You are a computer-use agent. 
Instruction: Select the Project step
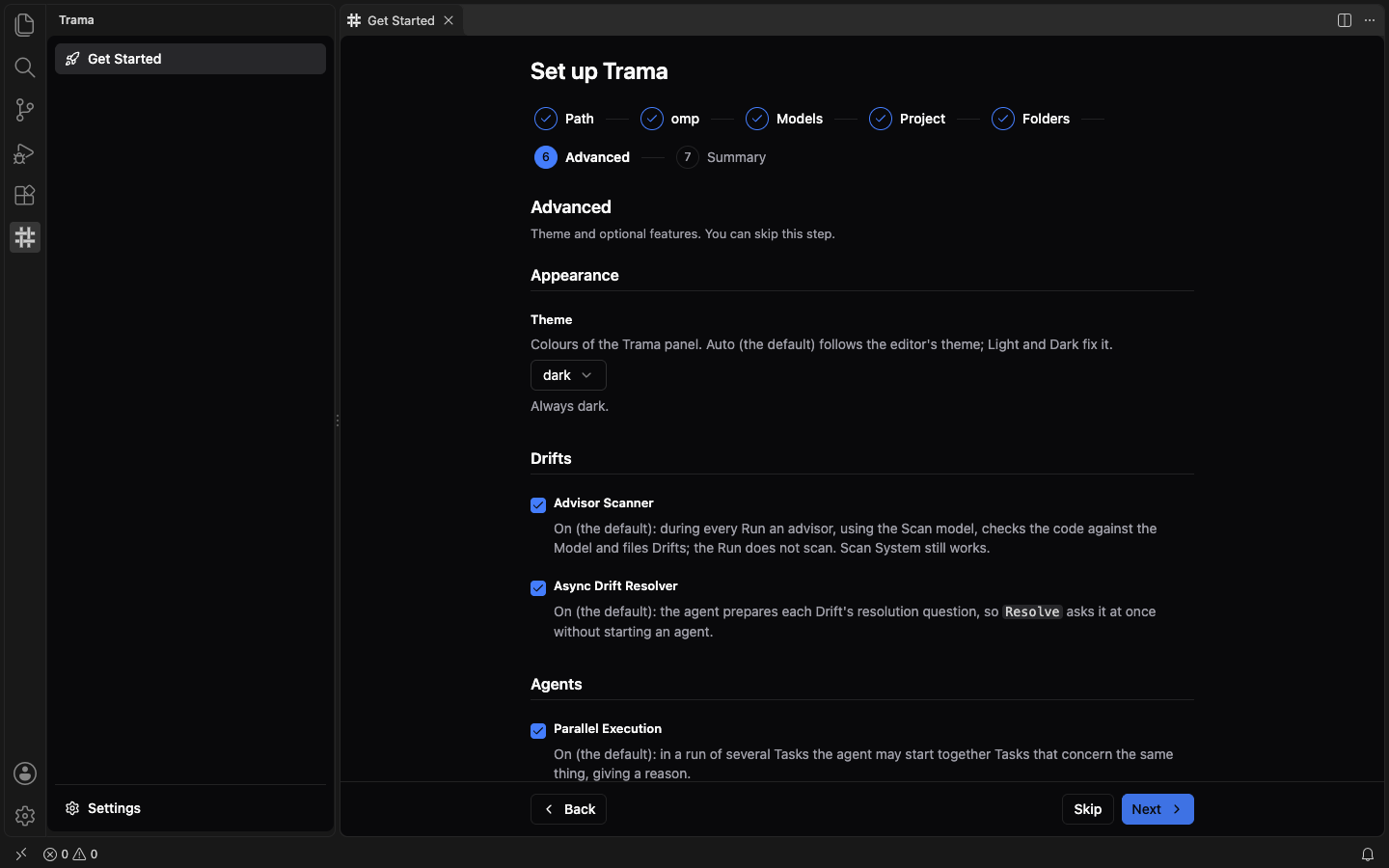pyautogui.click(x=908, y=119)
